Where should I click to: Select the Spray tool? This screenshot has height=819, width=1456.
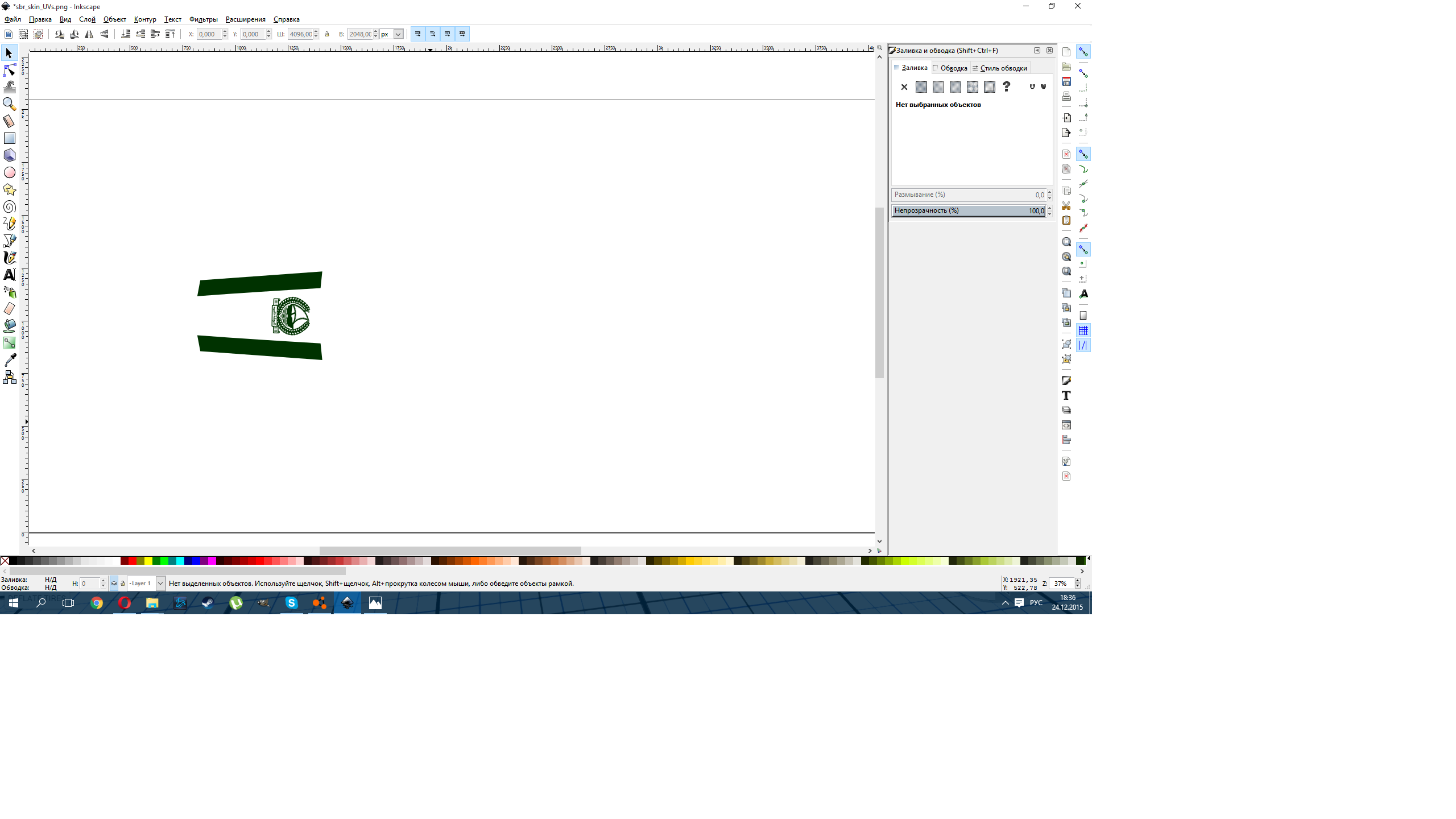pos(9,292)
